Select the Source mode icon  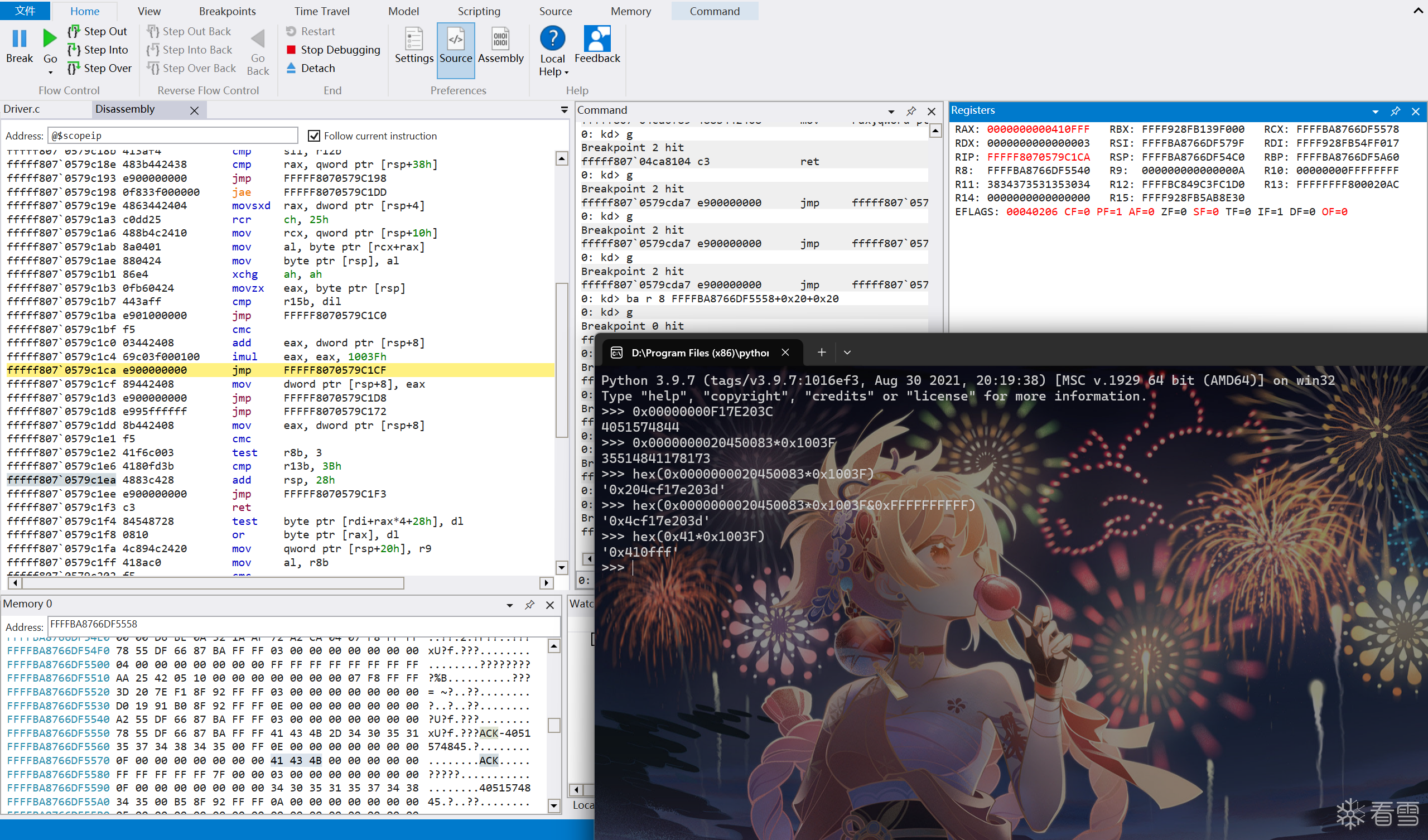pos(456,38)
